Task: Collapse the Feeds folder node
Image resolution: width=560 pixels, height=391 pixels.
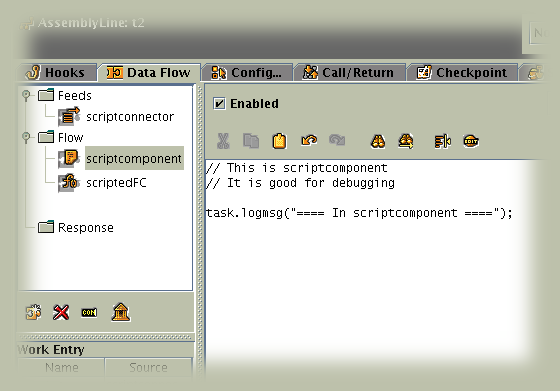Action: tap(26, 95)
